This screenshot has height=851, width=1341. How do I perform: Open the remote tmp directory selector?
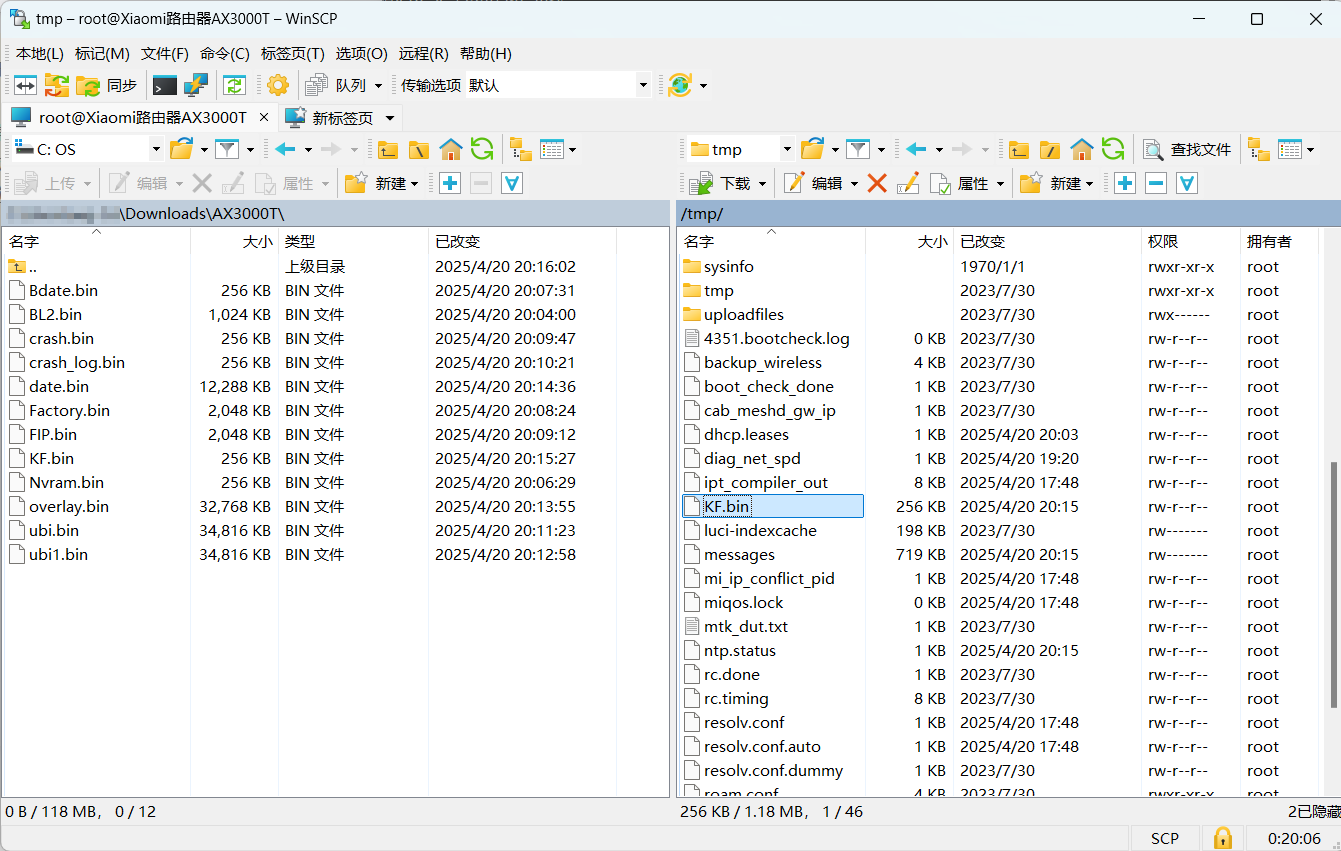tap(740, 149)
